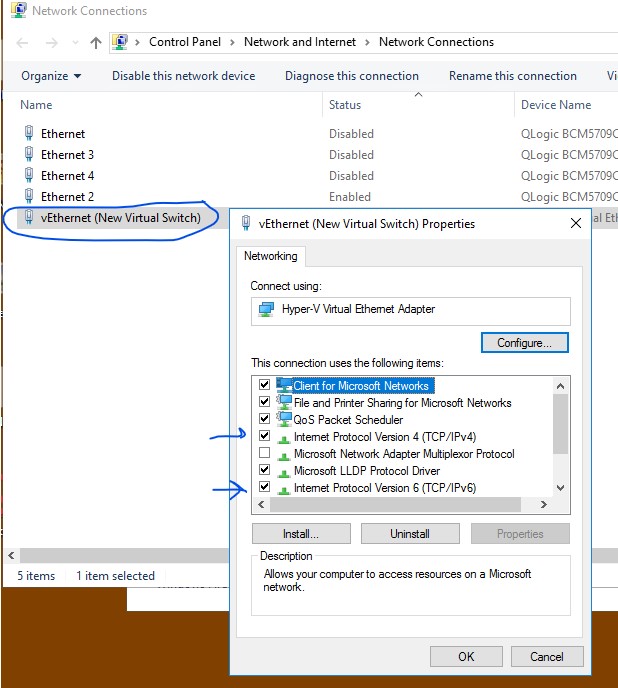Expand the chevron after Network and Internet
The image size is (618, 688).
(367, 43)
